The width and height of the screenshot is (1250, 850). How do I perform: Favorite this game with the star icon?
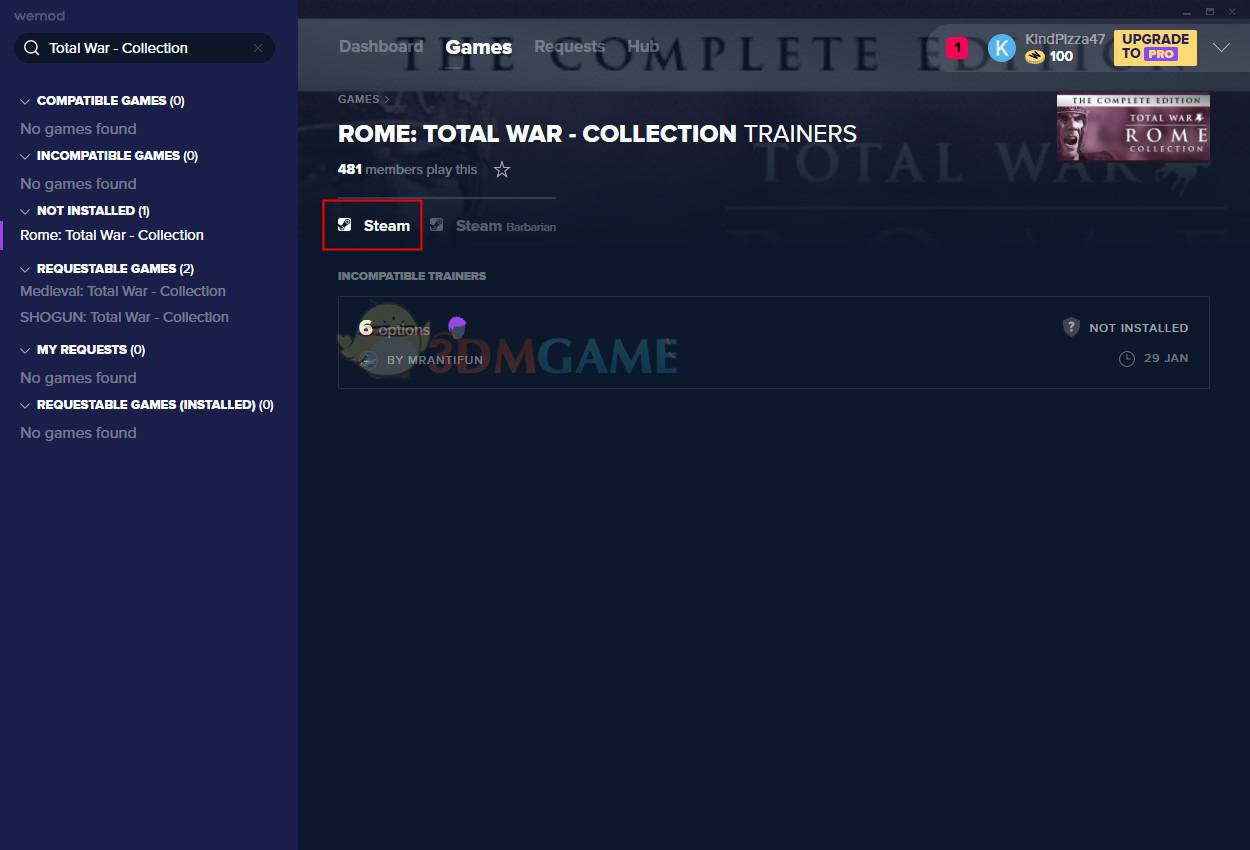click(502, 170)
